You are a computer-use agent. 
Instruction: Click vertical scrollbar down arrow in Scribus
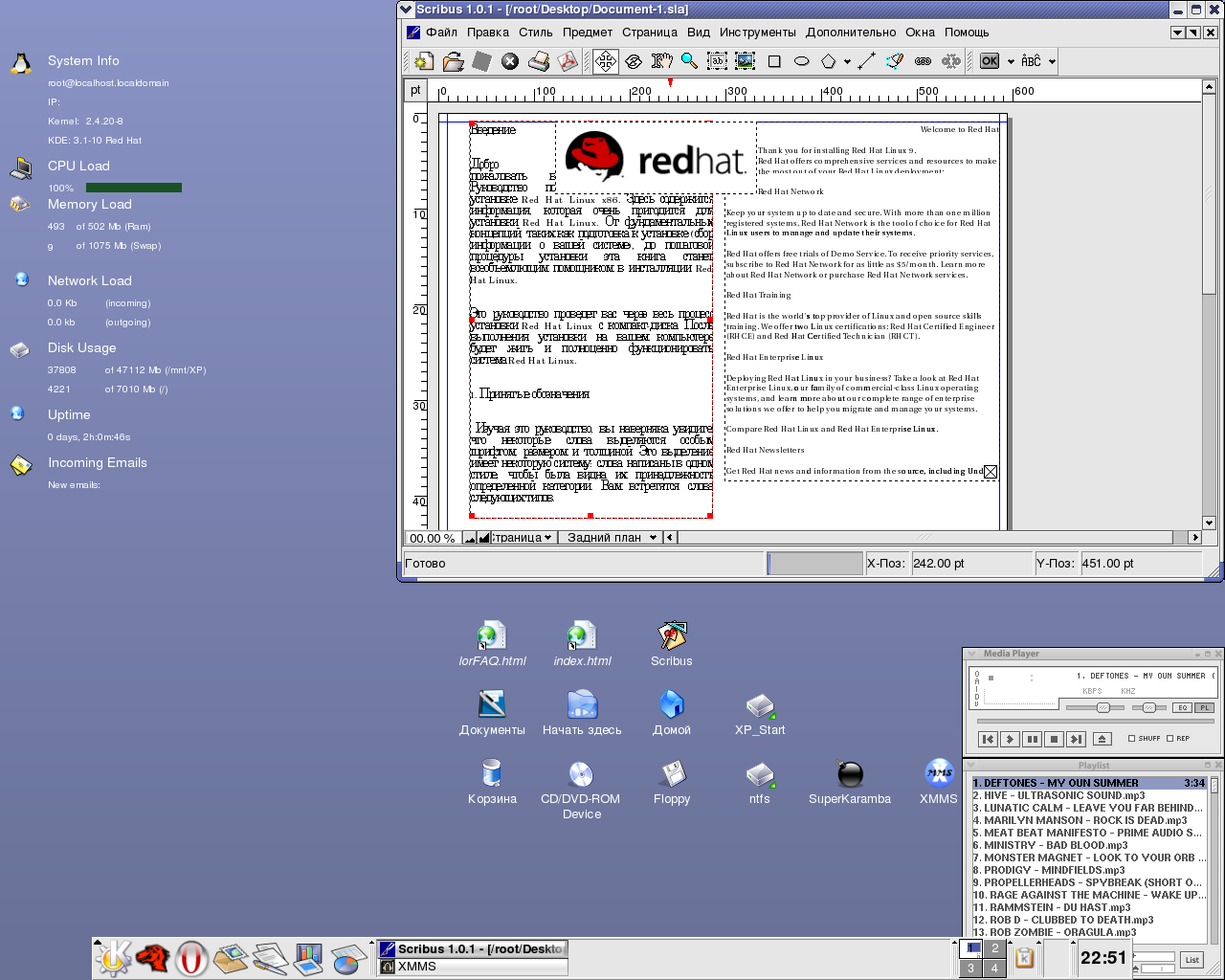(1209, 523)
